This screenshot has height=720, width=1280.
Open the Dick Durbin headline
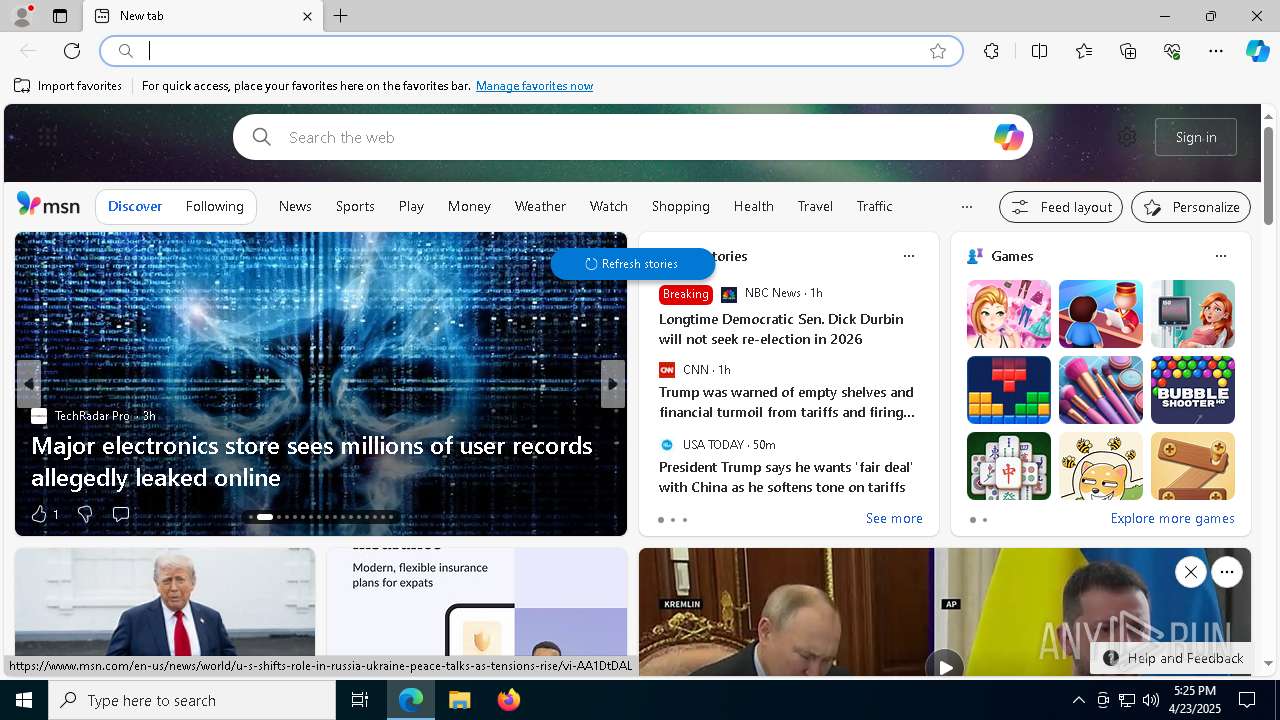pyautogui.click(x=781, y=329)
